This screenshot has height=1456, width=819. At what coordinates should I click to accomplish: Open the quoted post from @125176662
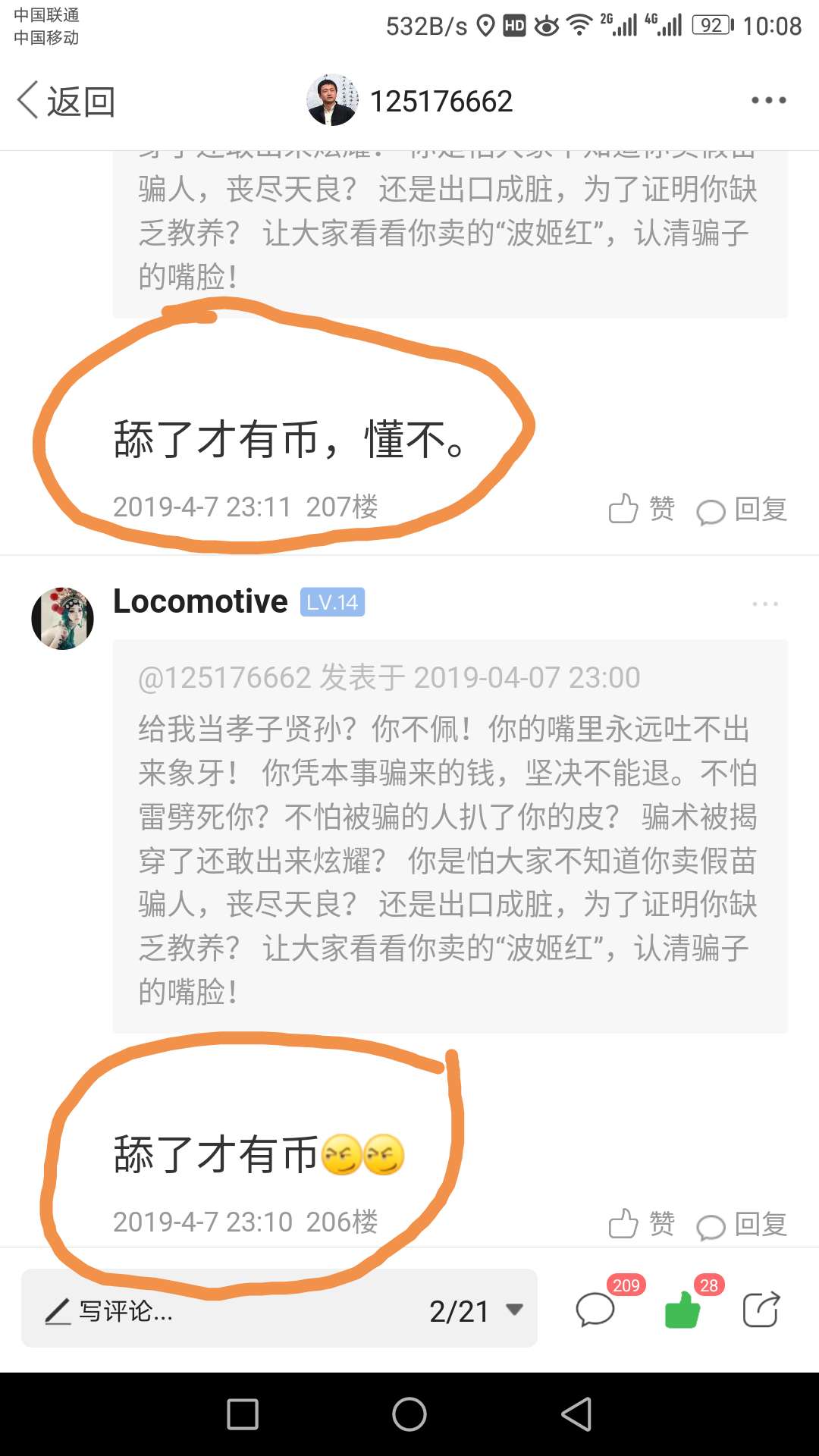coord(450,836)
